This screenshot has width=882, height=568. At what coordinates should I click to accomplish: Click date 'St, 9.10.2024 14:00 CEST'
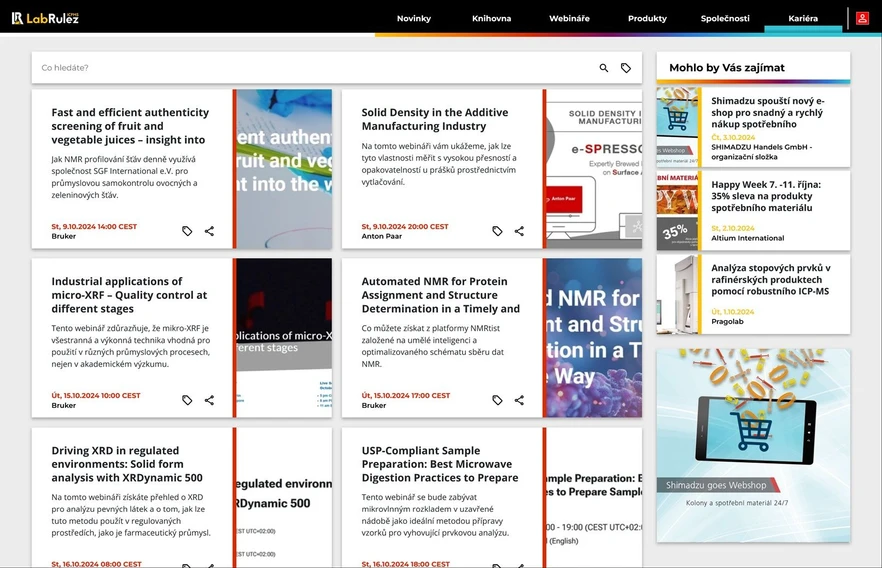94,227
